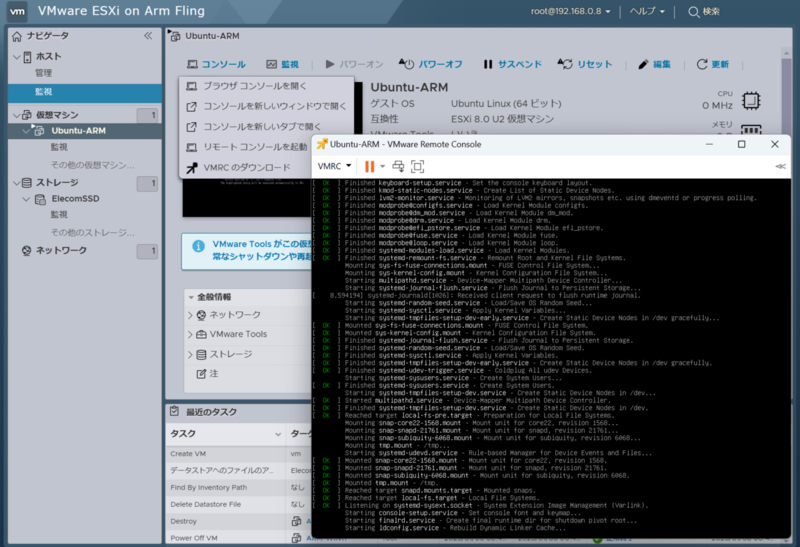Click the virtual machines icon in navigator
This screenshot has height=547, width=800.
click(x=27, y=115)
